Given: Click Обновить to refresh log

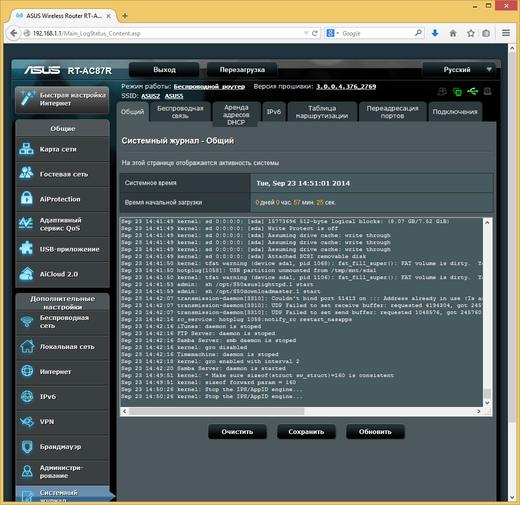Looking at the screenshot, I should pyautogui.click(x=375, y=432).
